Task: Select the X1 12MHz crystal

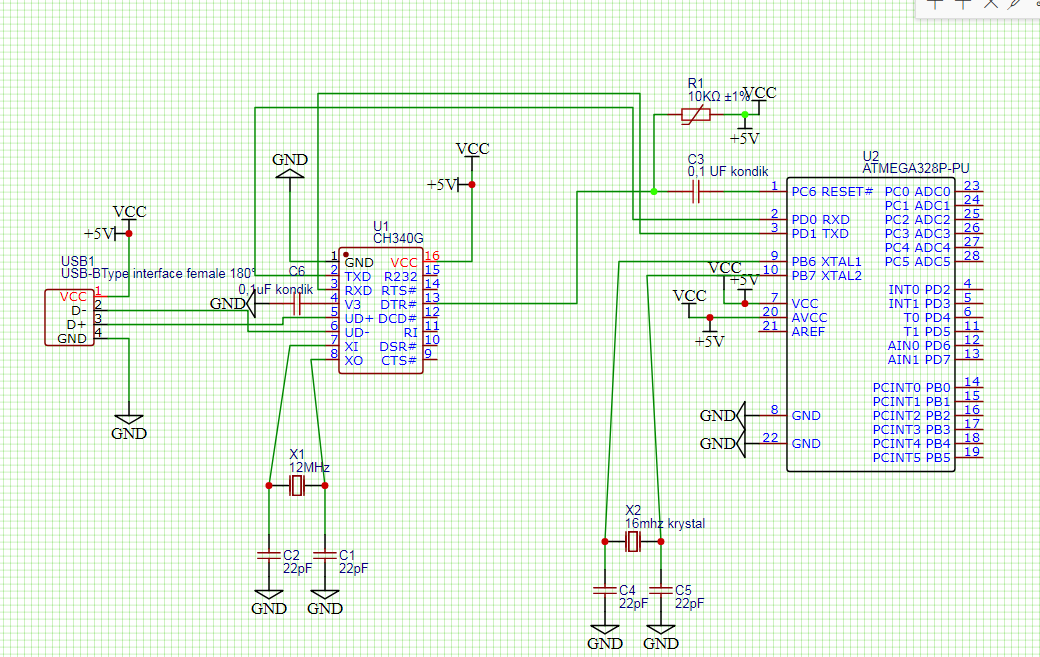Action: pos(297,486)
